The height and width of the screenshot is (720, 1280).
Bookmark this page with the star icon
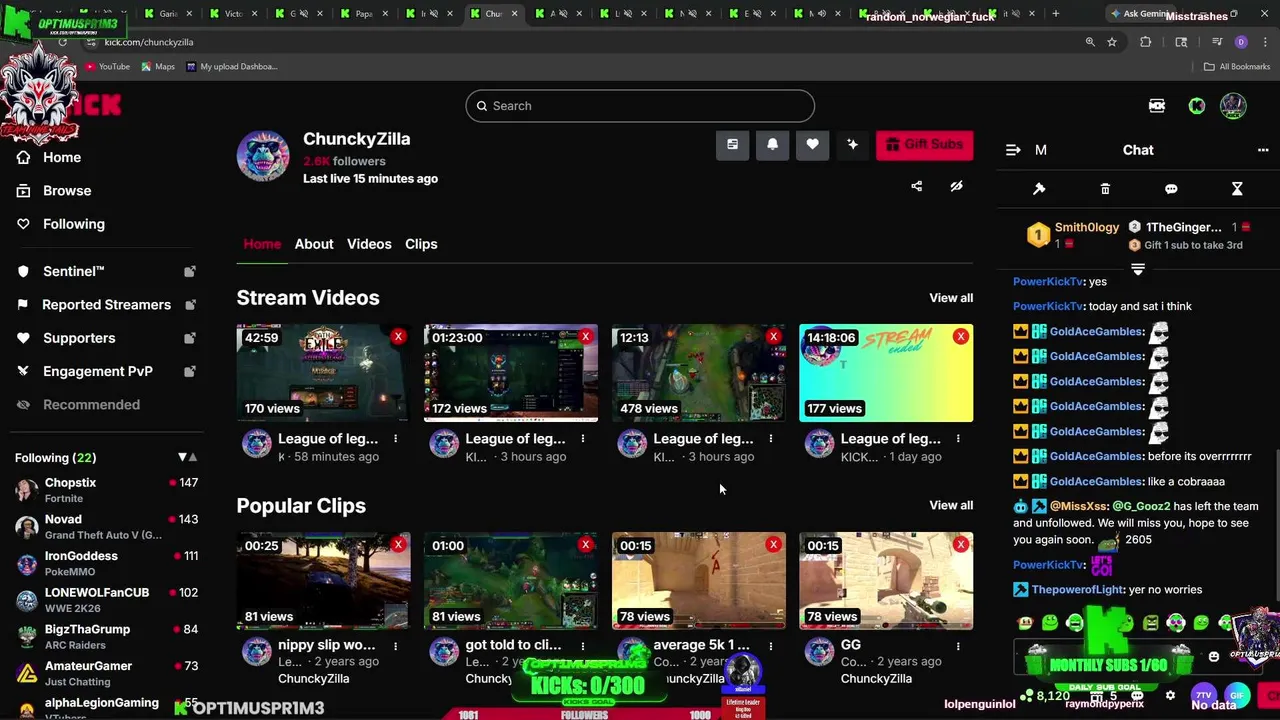(x=1112, y=42)
